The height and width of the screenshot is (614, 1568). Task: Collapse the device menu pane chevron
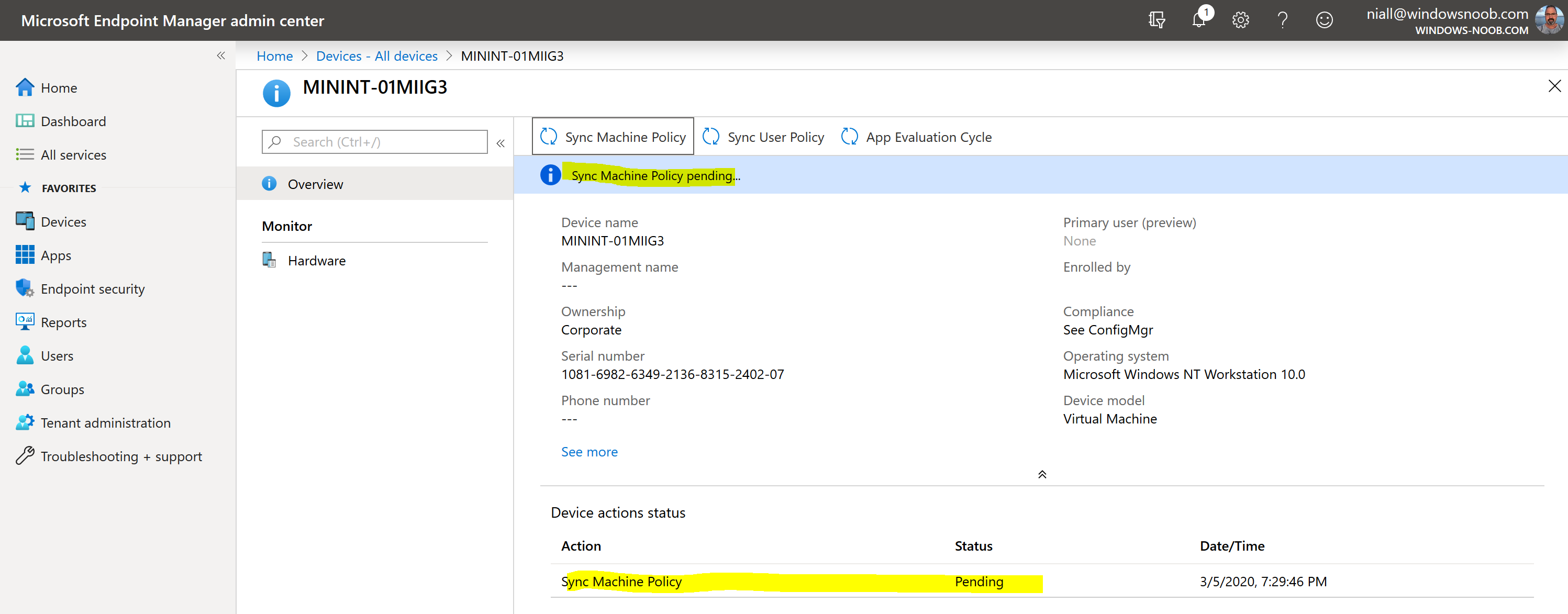click(501, 143)
